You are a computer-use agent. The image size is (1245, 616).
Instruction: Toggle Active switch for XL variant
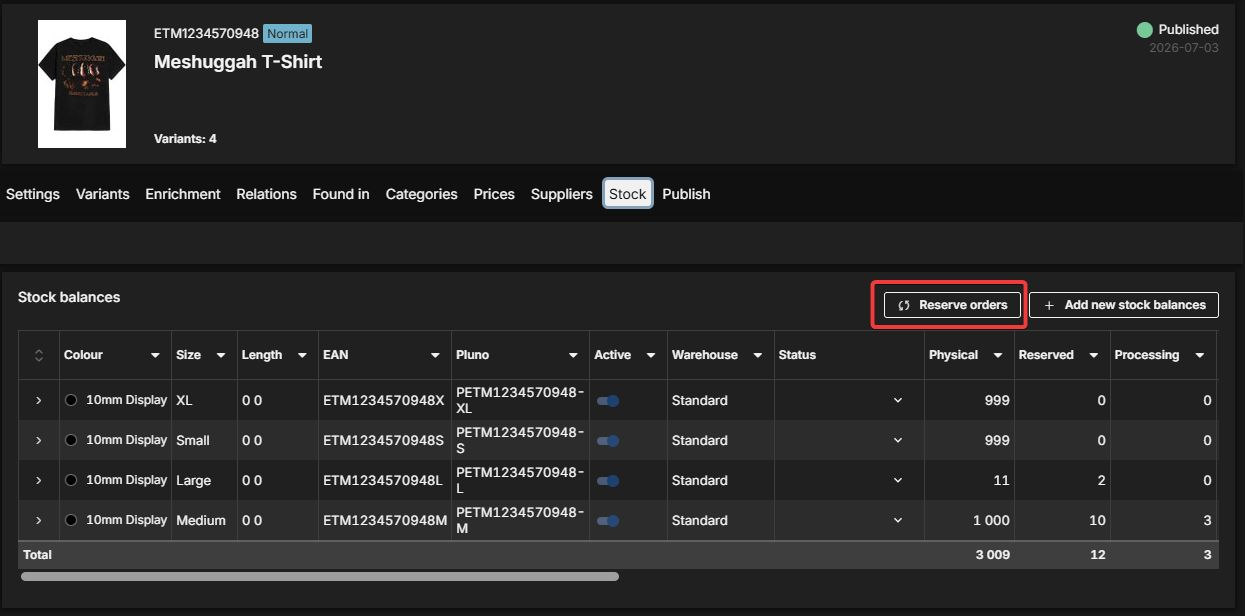pos(608,400)
